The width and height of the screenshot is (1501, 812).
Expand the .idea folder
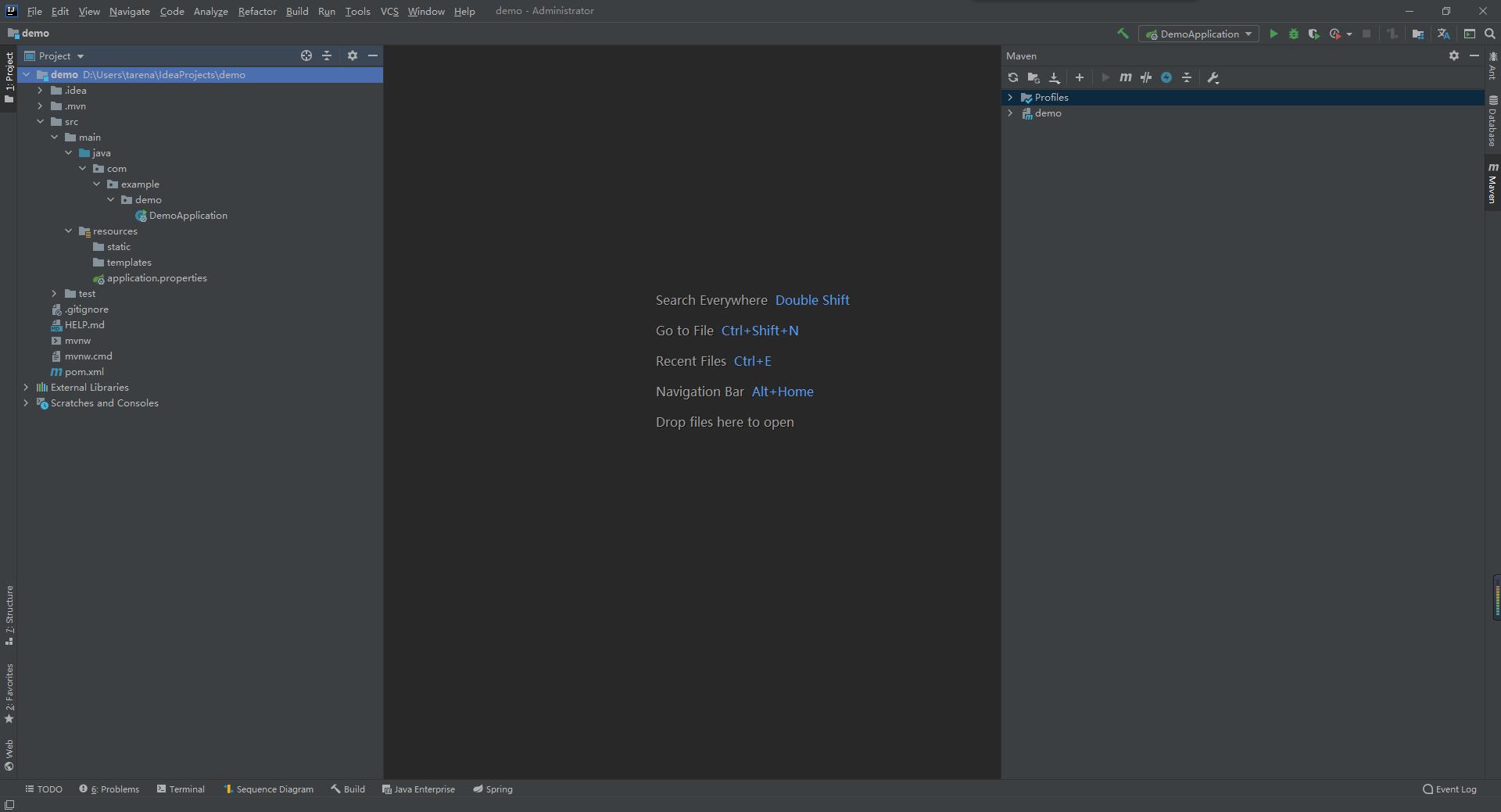point(41,91)
